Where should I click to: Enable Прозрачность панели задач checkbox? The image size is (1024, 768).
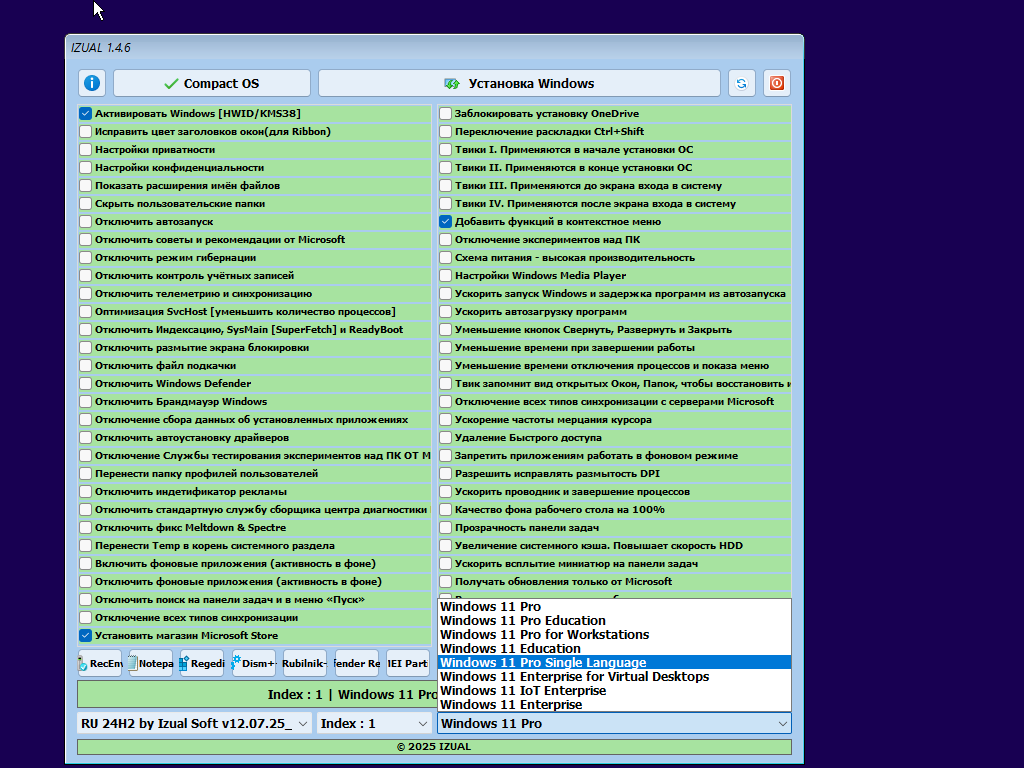pos(445,528)
